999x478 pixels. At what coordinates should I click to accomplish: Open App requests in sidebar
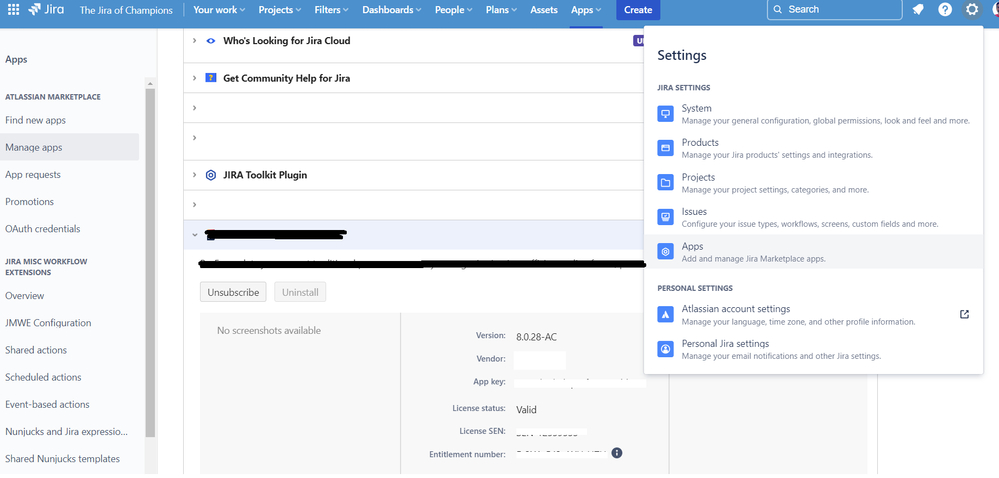33,175
